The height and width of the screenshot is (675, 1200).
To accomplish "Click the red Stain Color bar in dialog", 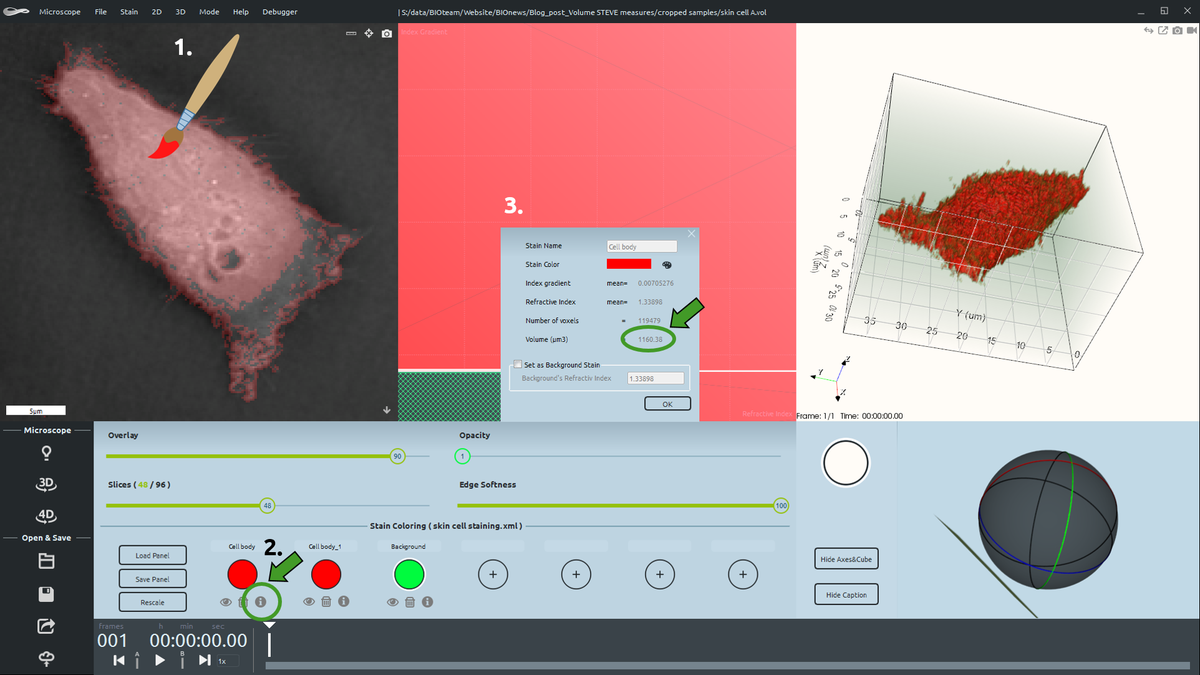I will point(629,264).
